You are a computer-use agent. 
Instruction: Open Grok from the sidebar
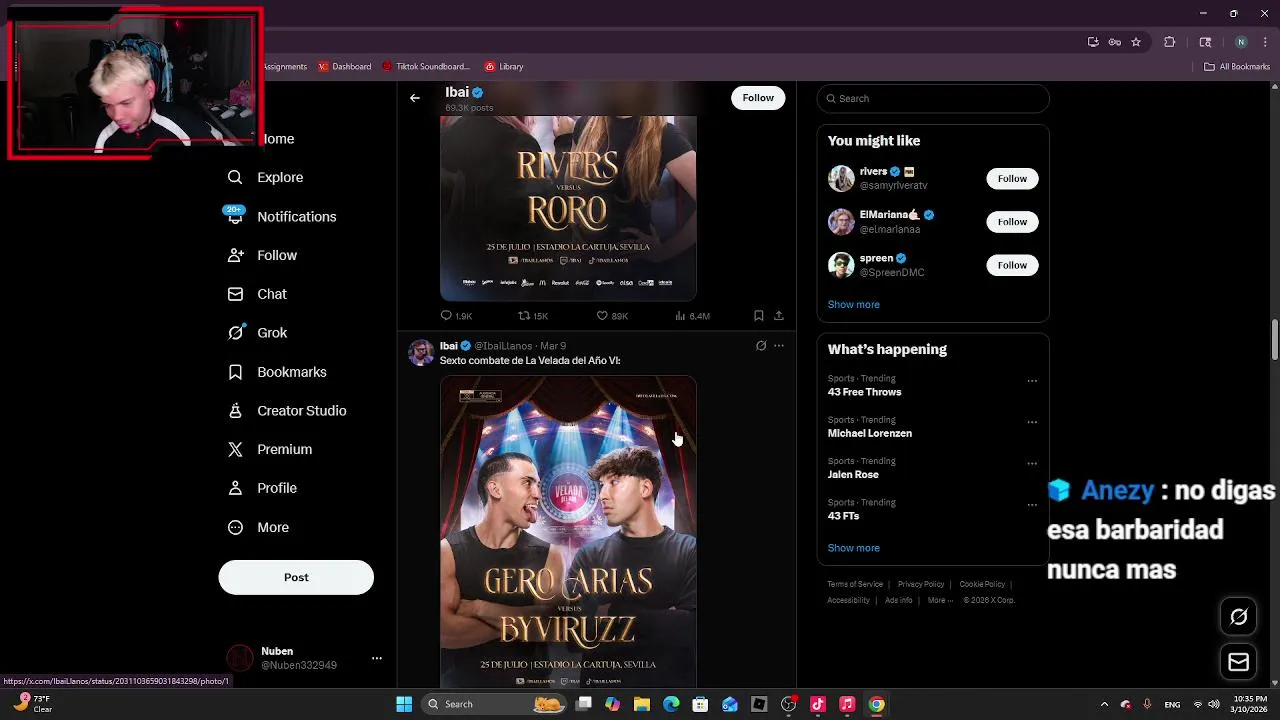pyautogui.click(x=258, y=333)
